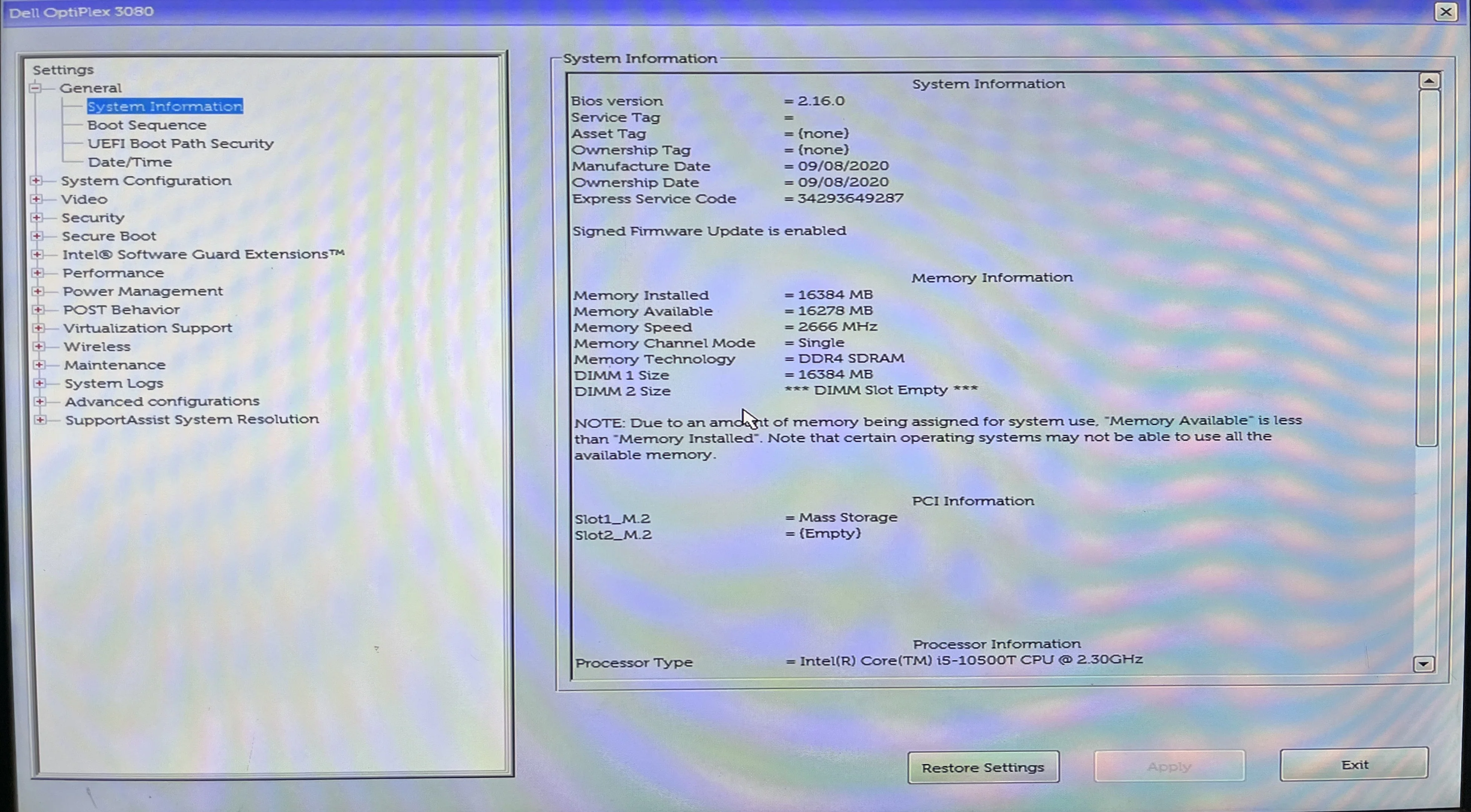Image resolution: width=1471 pixels, height=812 pixels.
Task: Click the Processor Type i5-10500T value
Action: point(971,660)
